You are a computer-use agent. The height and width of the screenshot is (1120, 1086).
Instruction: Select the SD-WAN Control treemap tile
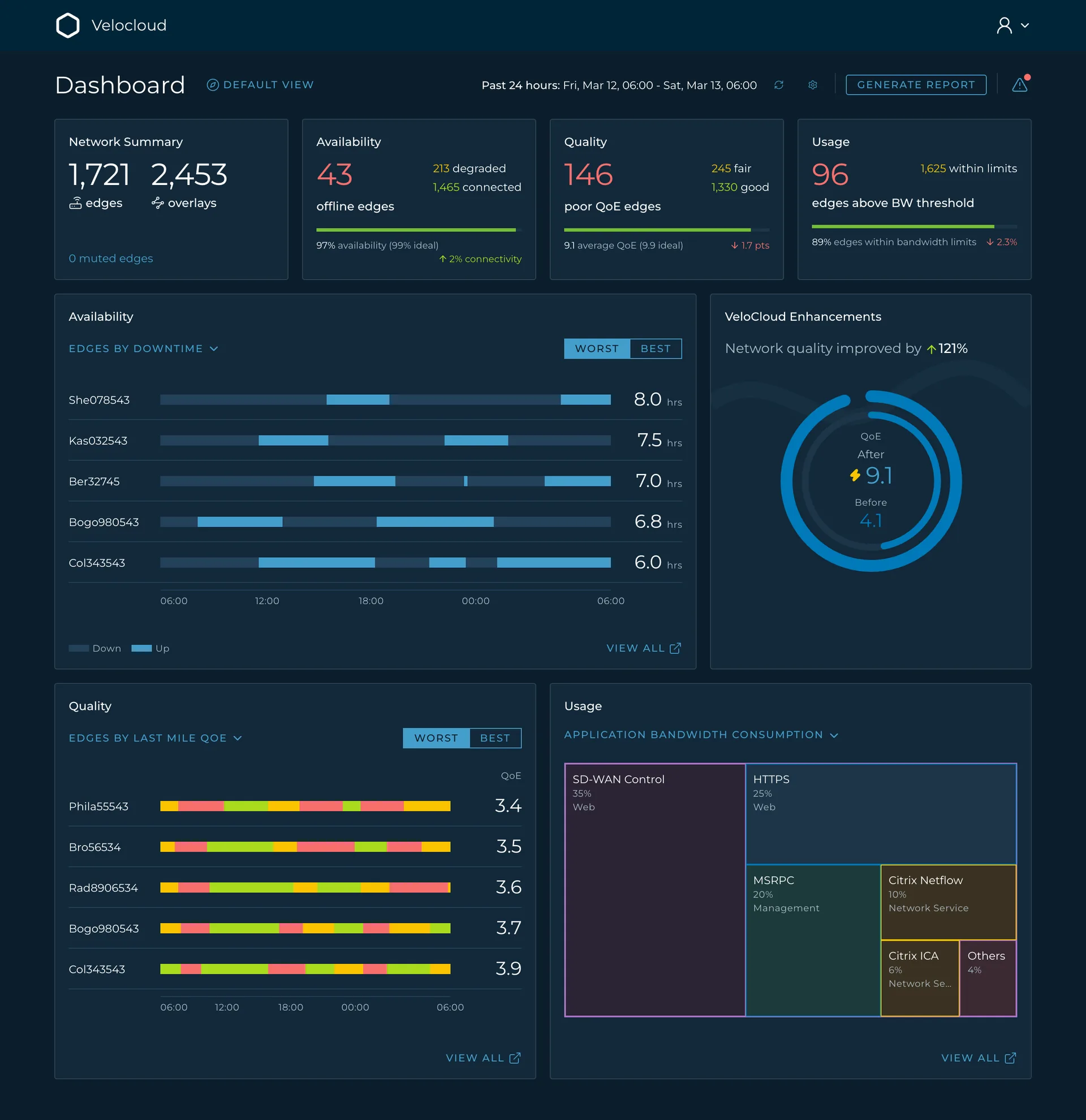click(x=654, y=890)
